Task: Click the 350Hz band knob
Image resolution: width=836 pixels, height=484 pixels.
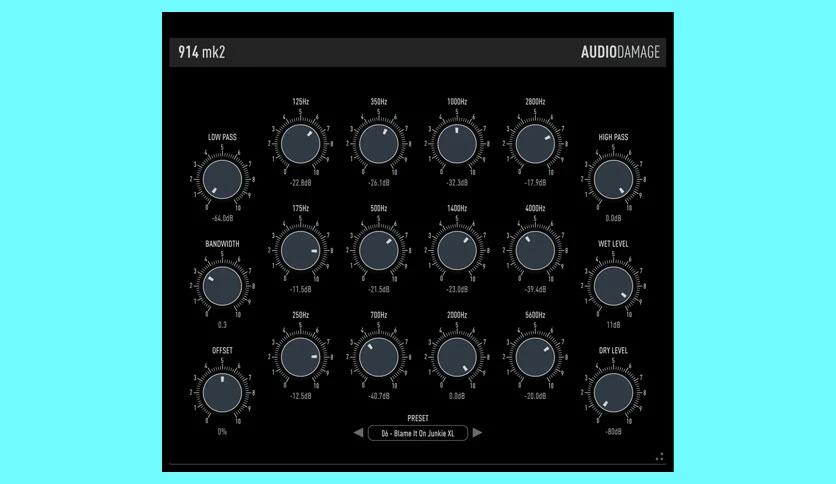Action: pos(379,144)
